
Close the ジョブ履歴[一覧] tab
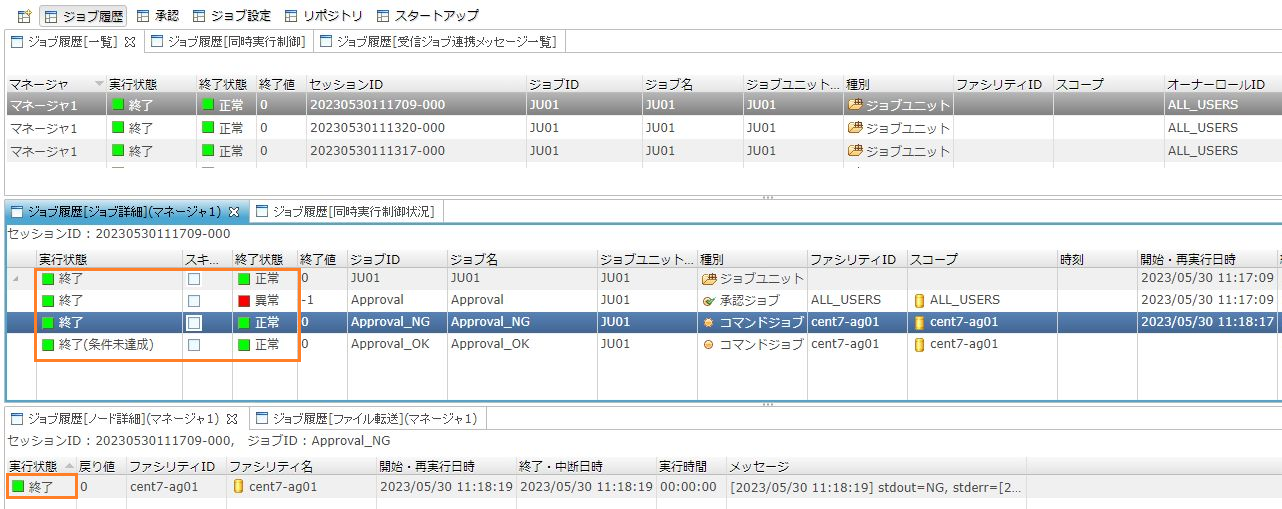click(x=129, y=42)
